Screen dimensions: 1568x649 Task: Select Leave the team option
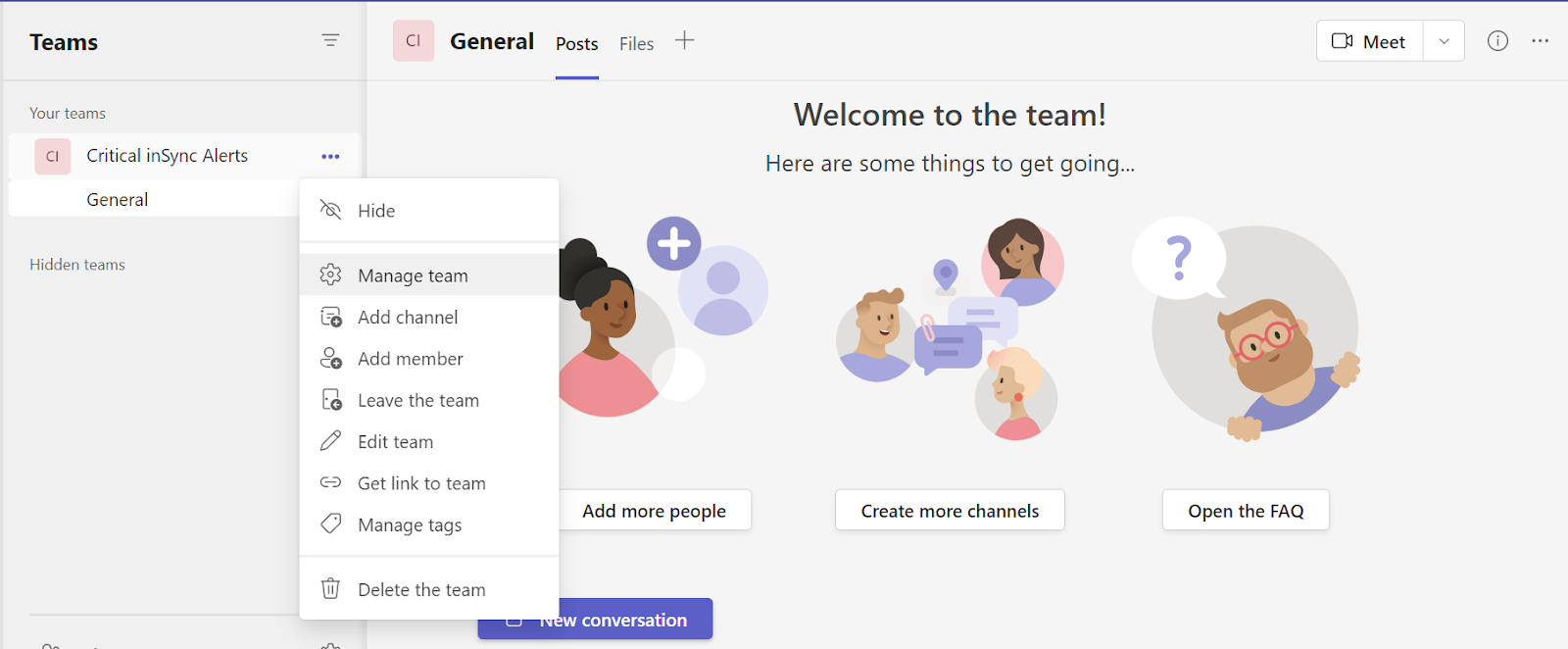tap(429, 400)
